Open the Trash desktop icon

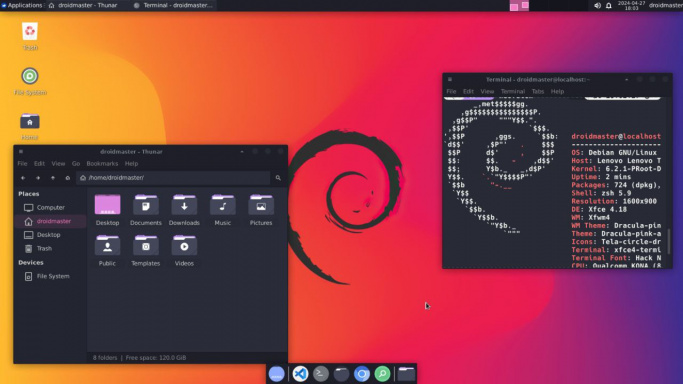(30, 36)
